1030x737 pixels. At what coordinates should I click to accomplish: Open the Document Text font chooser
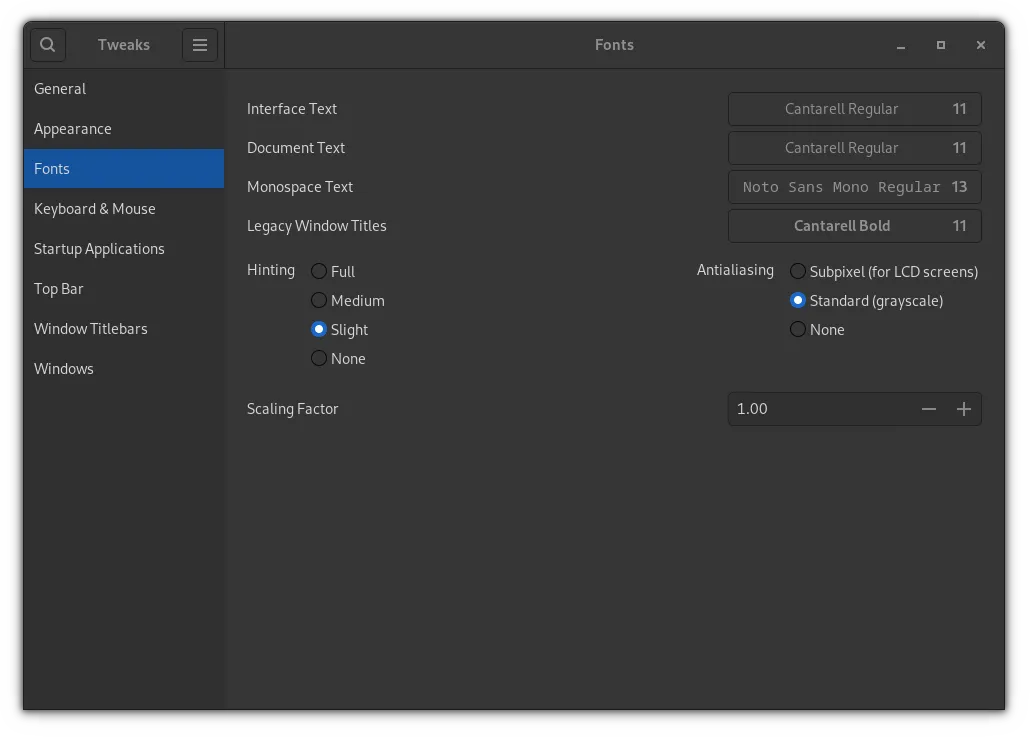tap(854, 147)
